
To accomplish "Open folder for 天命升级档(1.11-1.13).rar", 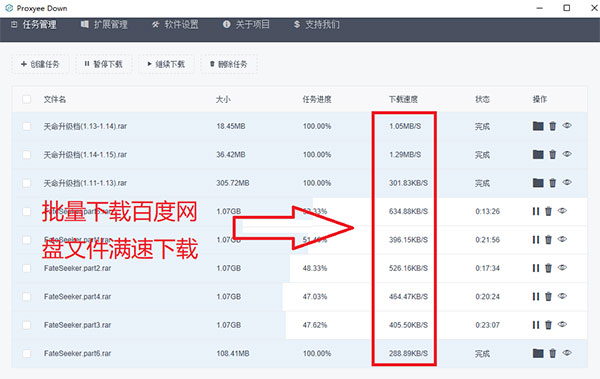I will tap(538, 183).
